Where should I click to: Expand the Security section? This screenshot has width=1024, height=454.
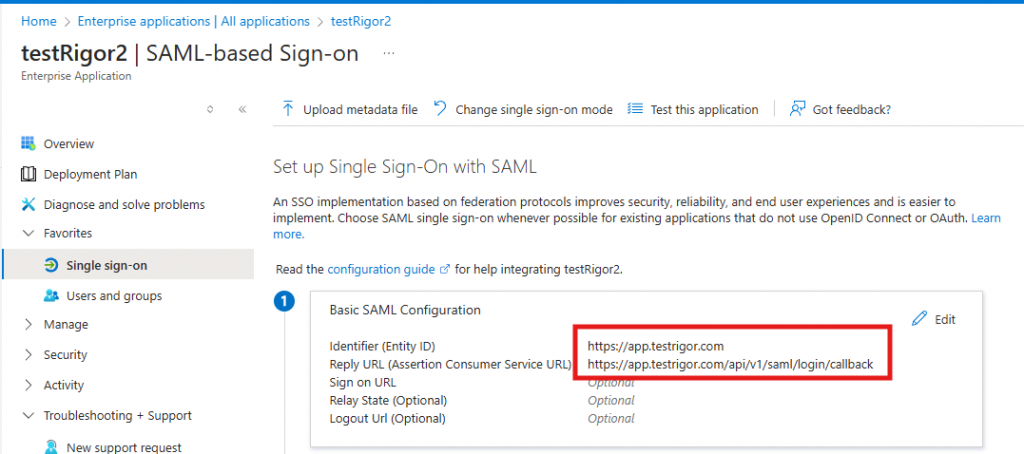[x=27, y=355]
